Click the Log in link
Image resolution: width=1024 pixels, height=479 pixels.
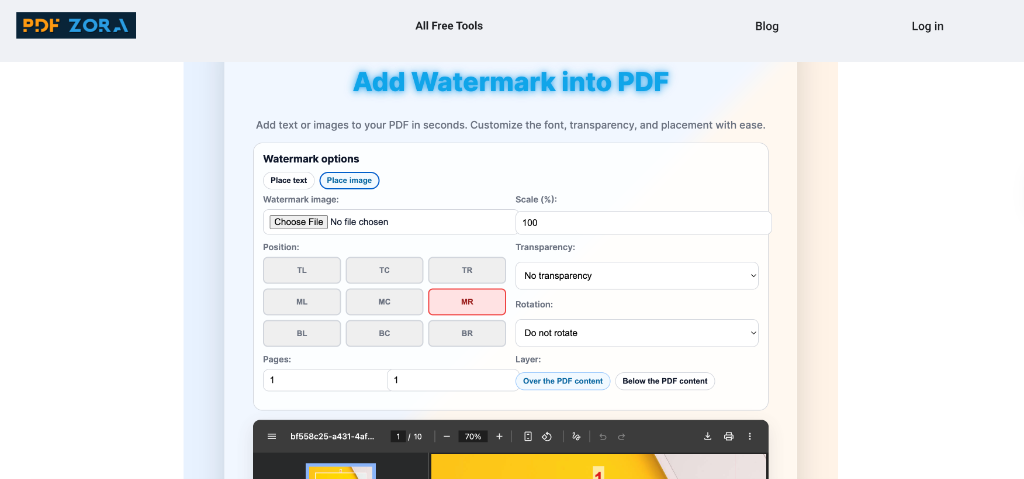927,26
